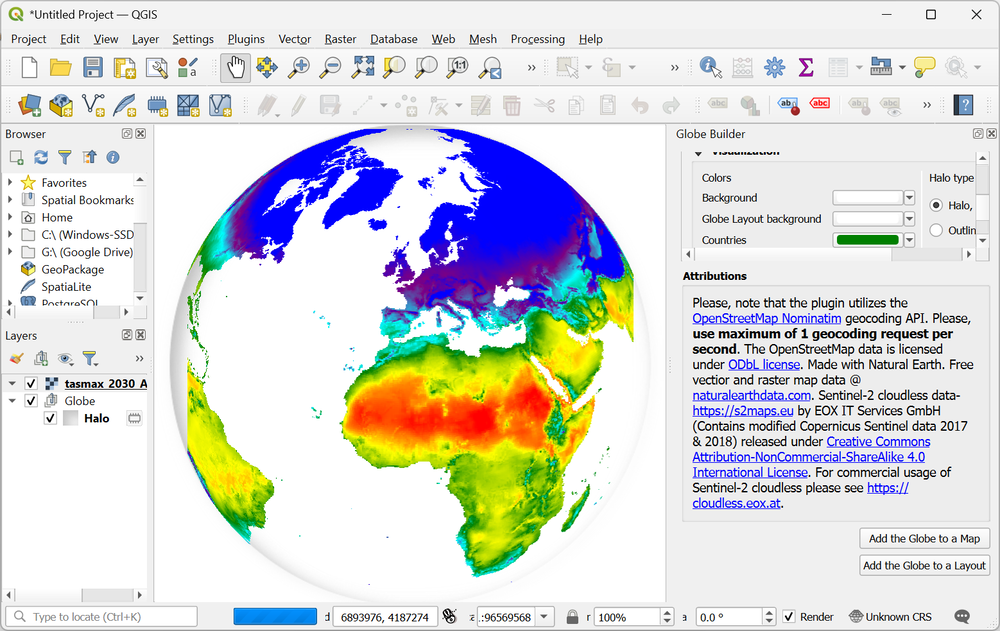
Task: Open the ODbL license link
Action: click(764, 364)
